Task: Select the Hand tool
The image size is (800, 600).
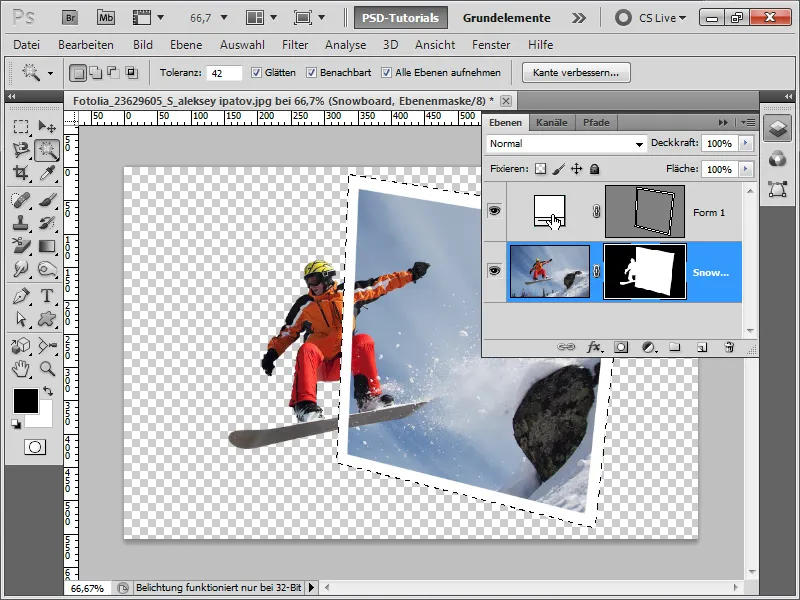Action: [x=21, y=368]
